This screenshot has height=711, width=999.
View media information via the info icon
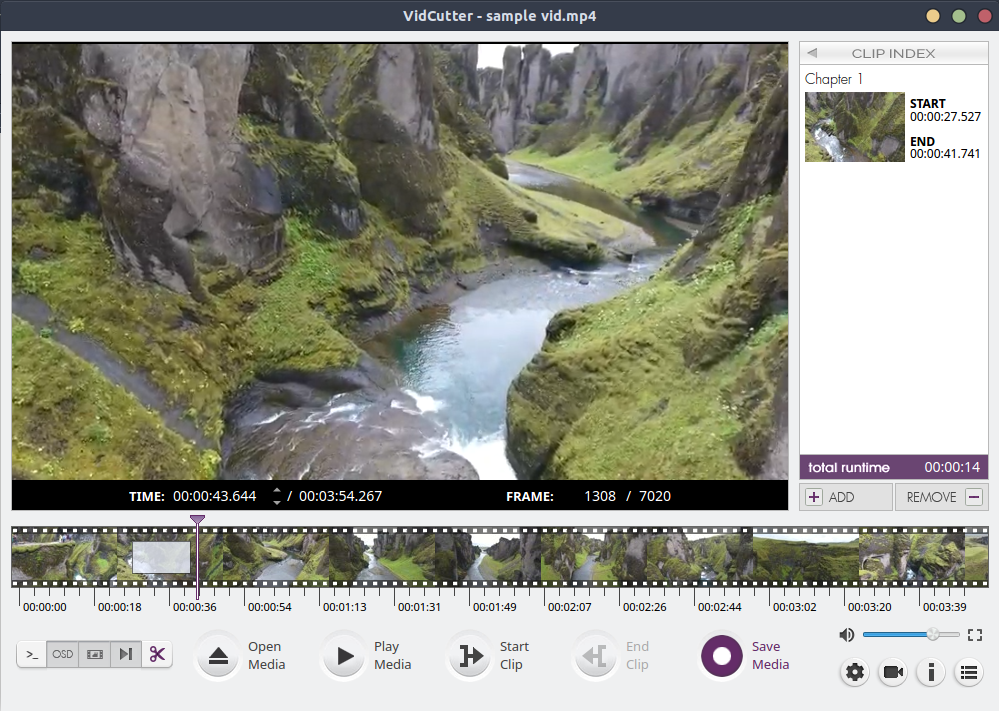[x=930, y=672]
